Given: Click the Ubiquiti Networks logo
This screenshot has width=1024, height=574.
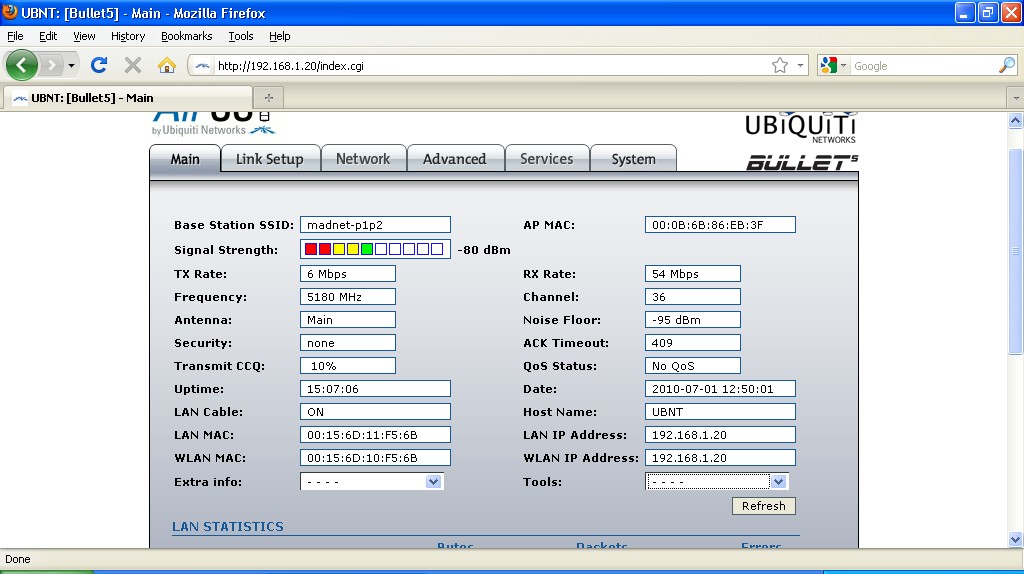Looking at the screenshot, I should (x=801, y=127).
